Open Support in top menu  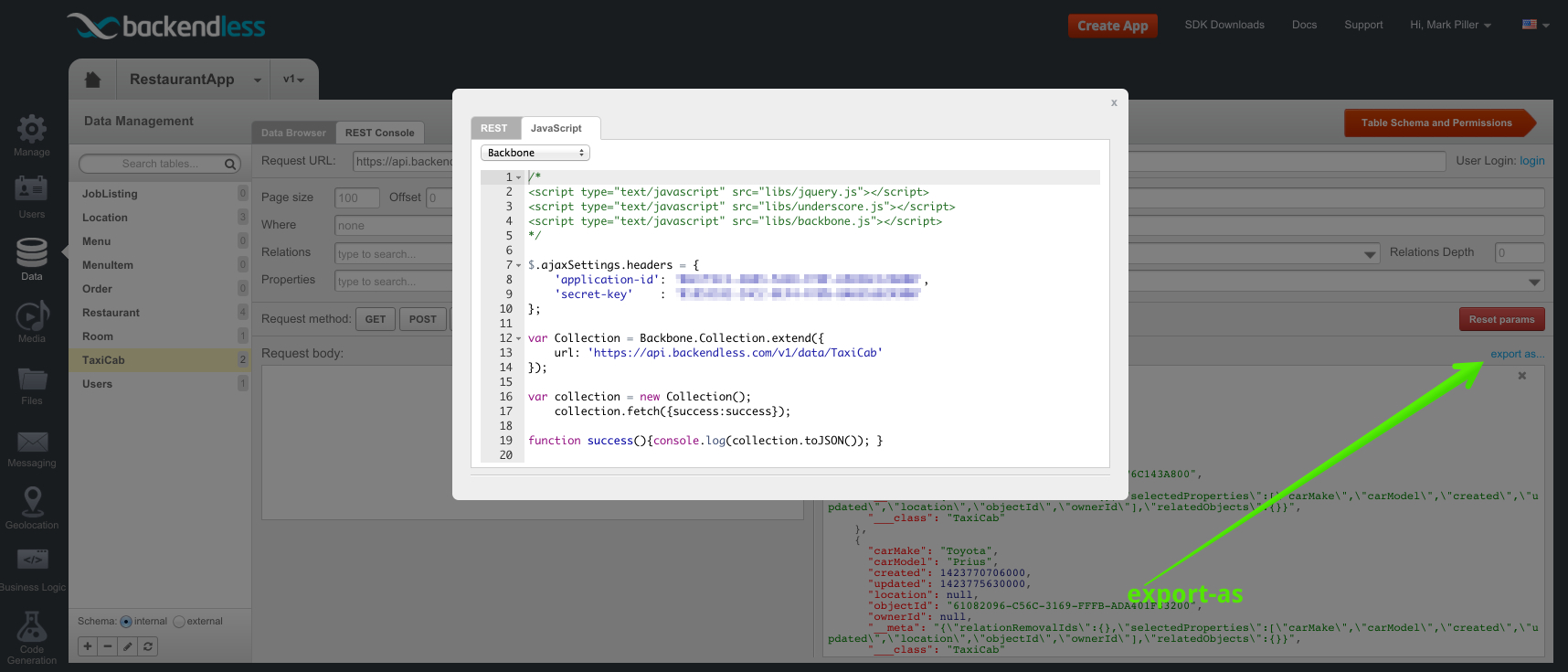(x=1363, y=25)
